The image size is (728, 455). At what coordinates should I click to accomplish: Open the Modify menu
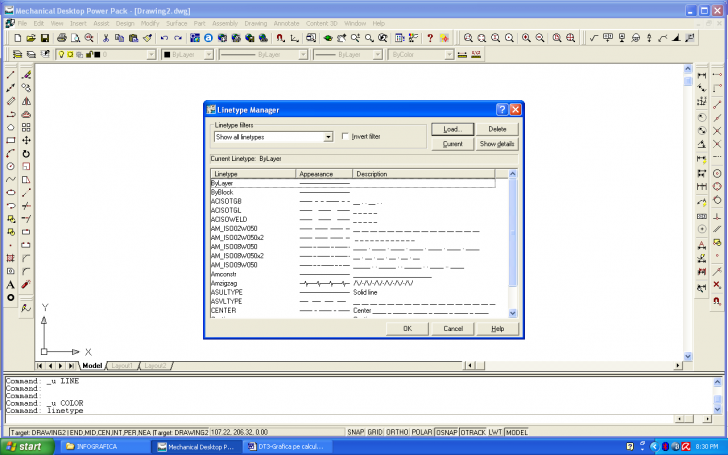[150, 23]
